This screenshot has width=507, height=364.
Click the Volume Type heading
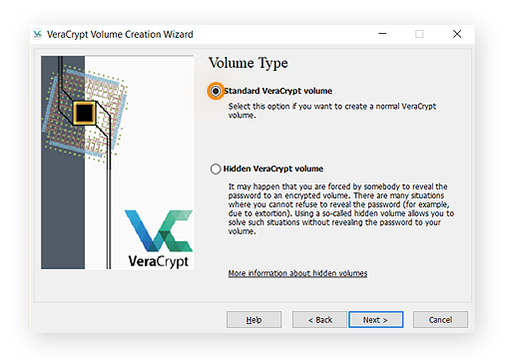[248, 63]
